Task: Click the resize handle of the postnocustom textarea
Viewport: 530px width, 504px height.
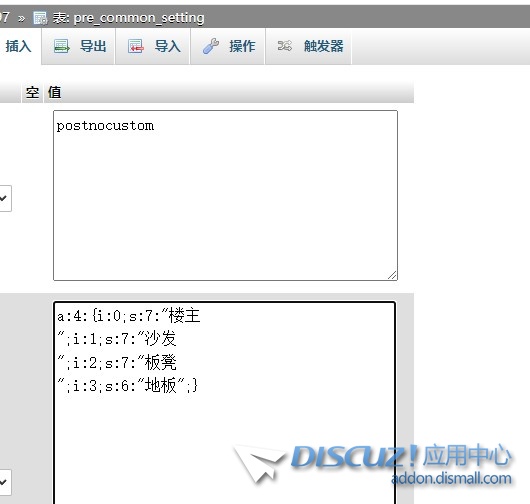Action: pos(392,275)
